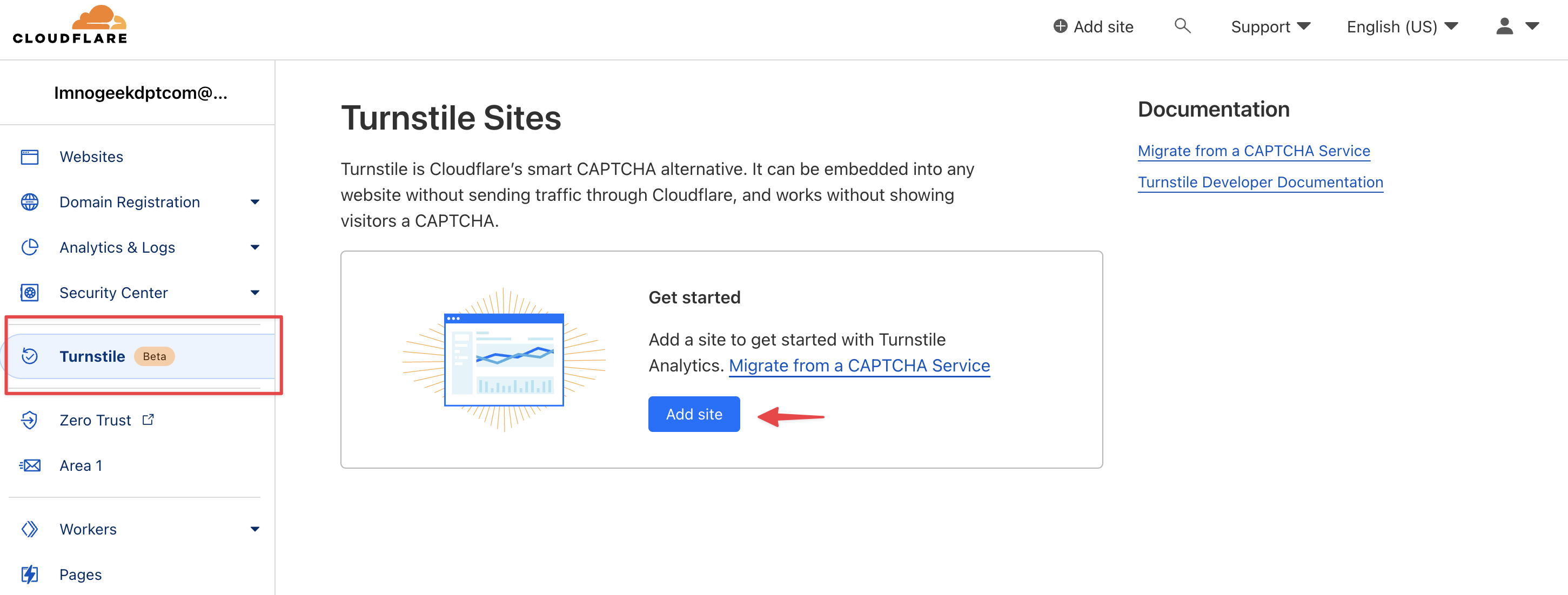The image size is (1568, 595).
Task: Click the Turnstile sidebar icon
Action: [x=30, y=356]
